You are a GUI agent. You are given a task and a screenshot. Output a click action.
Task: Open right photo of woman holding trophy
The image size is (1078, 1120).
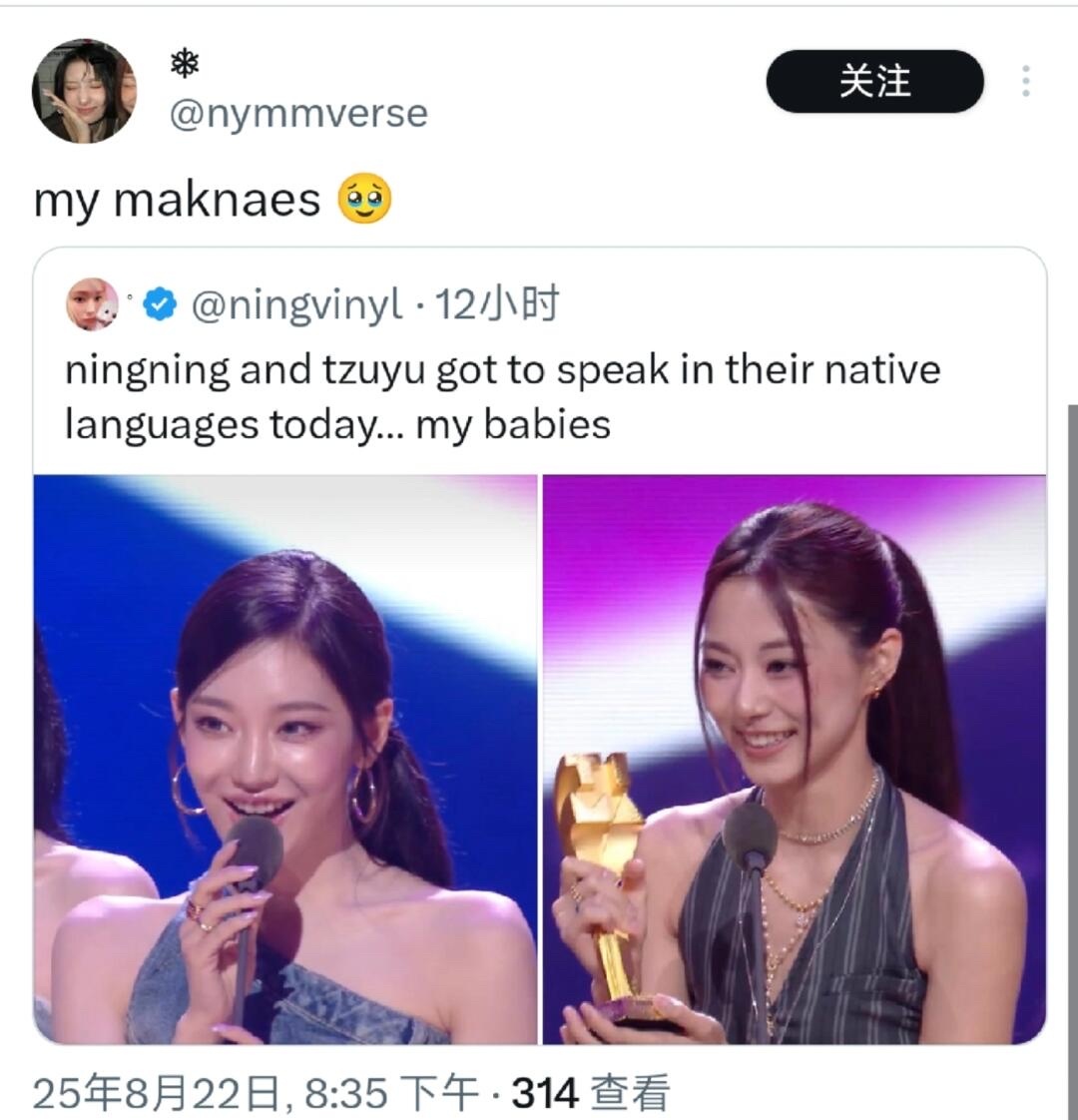[795, 760]
